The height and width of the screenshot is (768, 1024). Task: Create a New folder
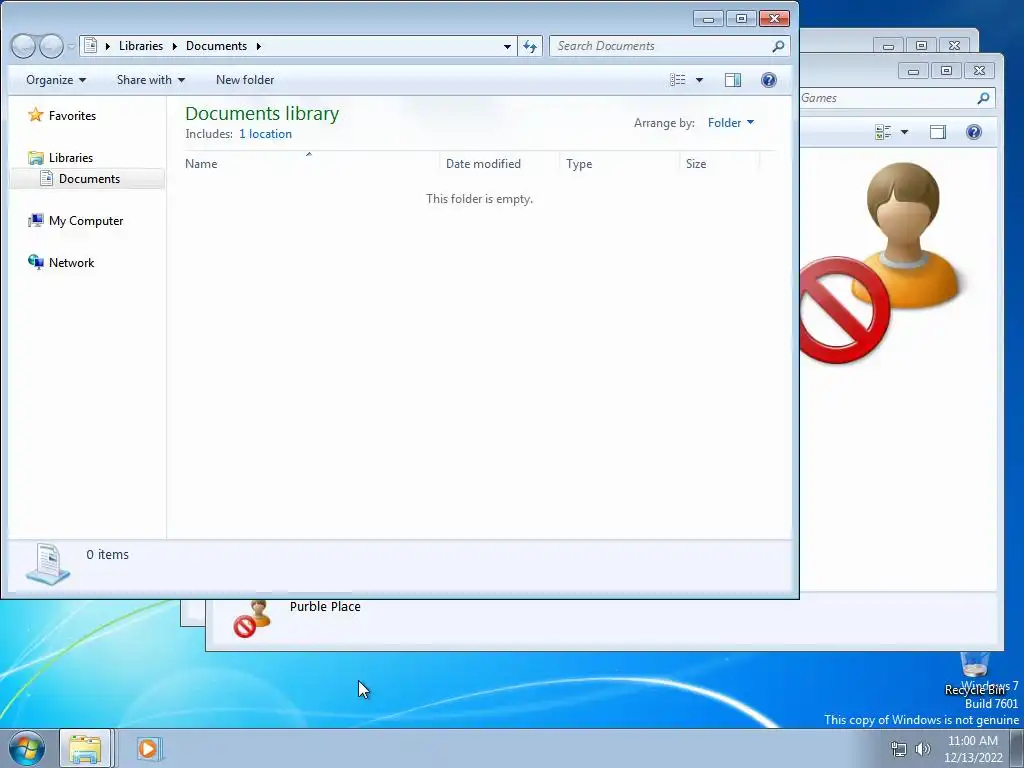pyautogui.click(x=245, y=80)
